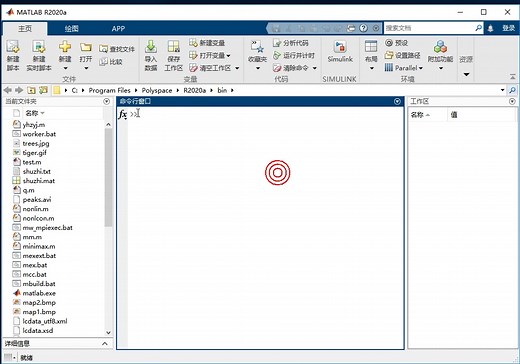
Task: Click the 新建实时脚本 (New Live Script) icon
Action: (39, 47)
